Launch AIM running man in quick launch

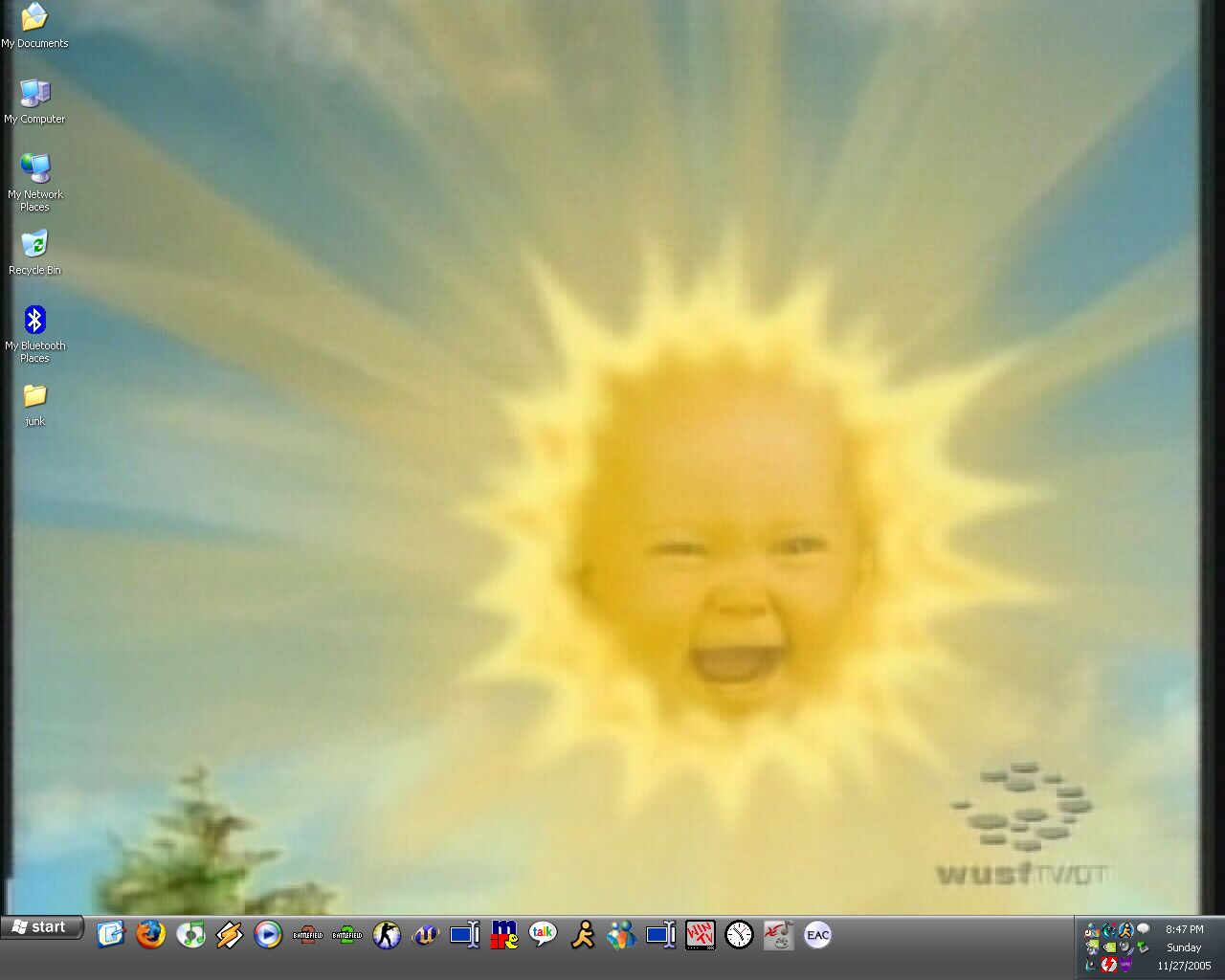pos(582,934)
